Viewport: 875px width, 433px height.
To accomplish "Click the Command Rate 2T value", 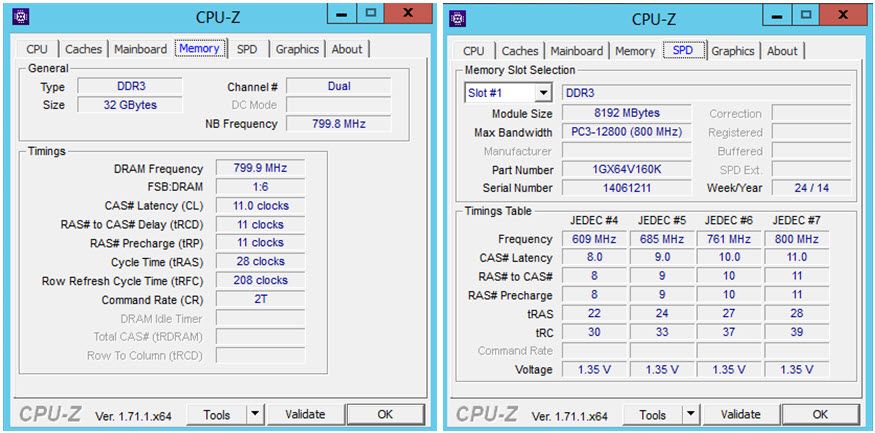I will (261, 300).
